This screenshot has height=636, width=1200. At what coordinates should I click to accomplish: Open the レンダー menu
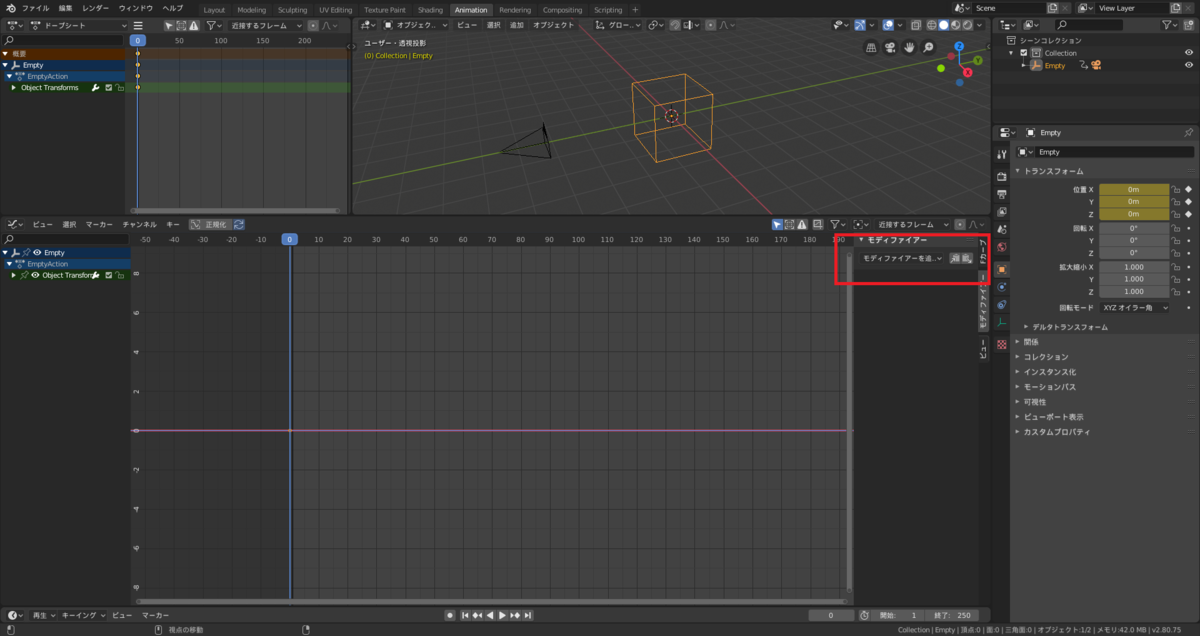(96, 8)
